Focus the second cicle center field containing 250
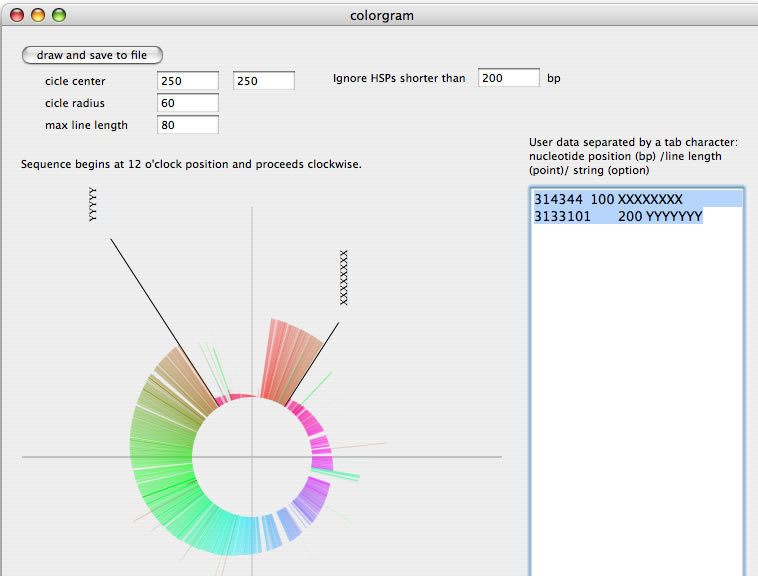The image size is (758, 576). [263, 81]
